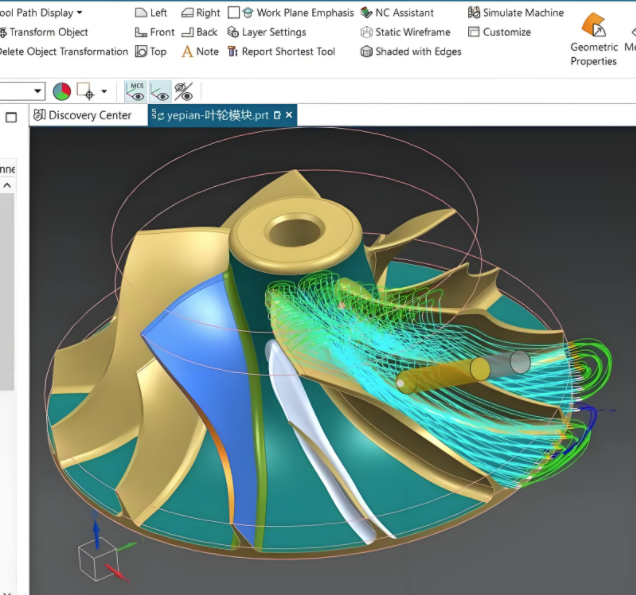Click the pie-chart color filter icon
The height and width of the screenshot is (595, 636).
tap(62, 91)
